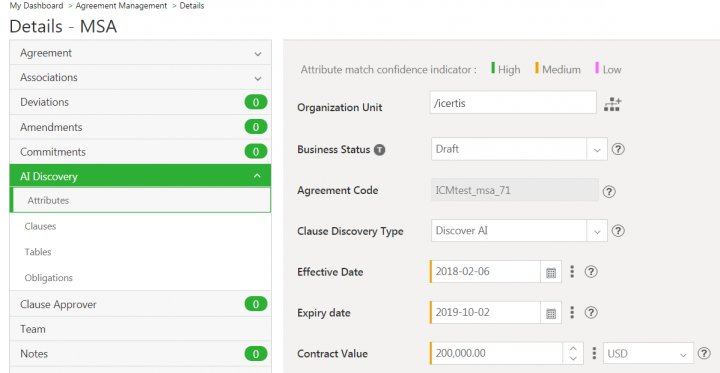Click the Business Status tracking T icon
The width and height of the screenshot is (720, 373).
pyautogui.click(x=379, y=150)
